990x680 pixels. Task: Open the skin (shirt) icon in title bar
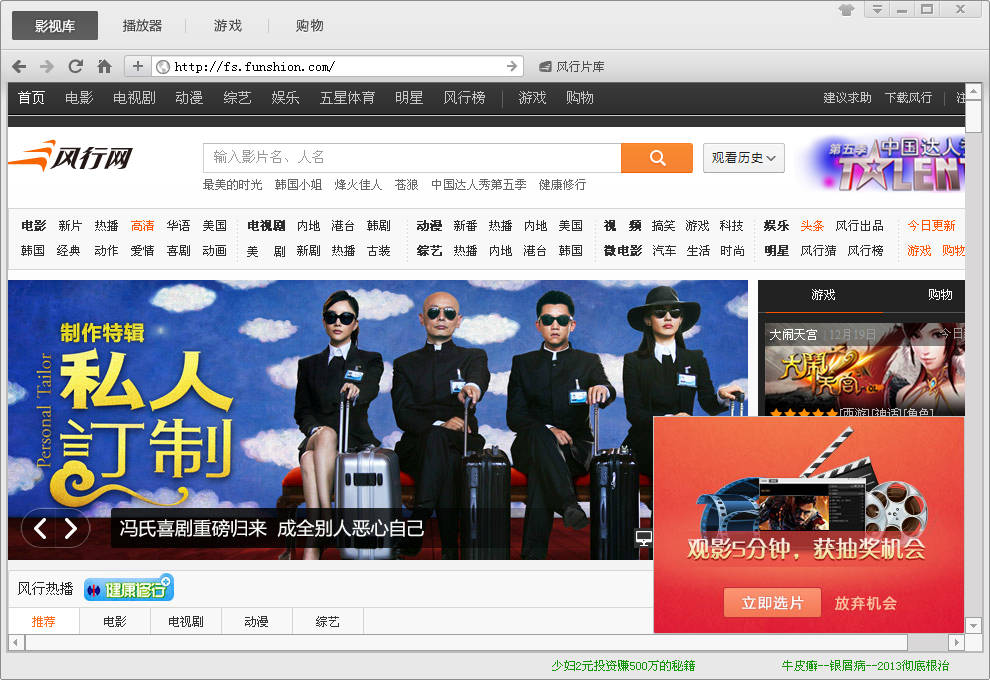846,10
